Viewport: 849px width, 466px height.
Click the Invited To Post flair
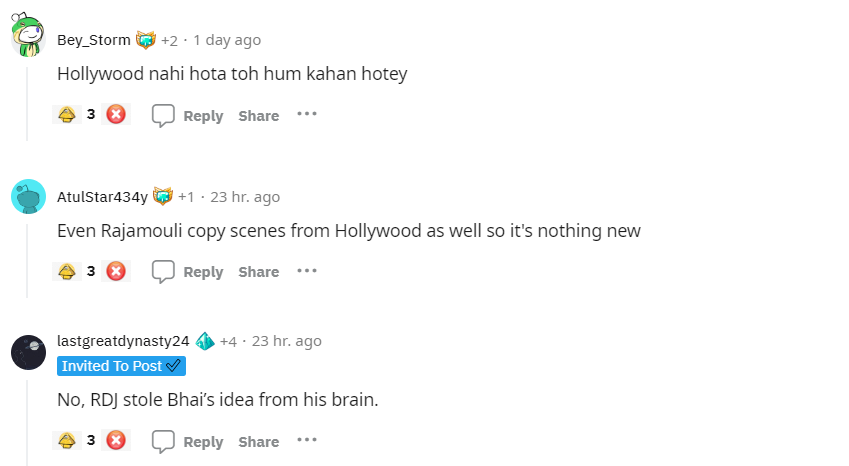tap(121, 366)
